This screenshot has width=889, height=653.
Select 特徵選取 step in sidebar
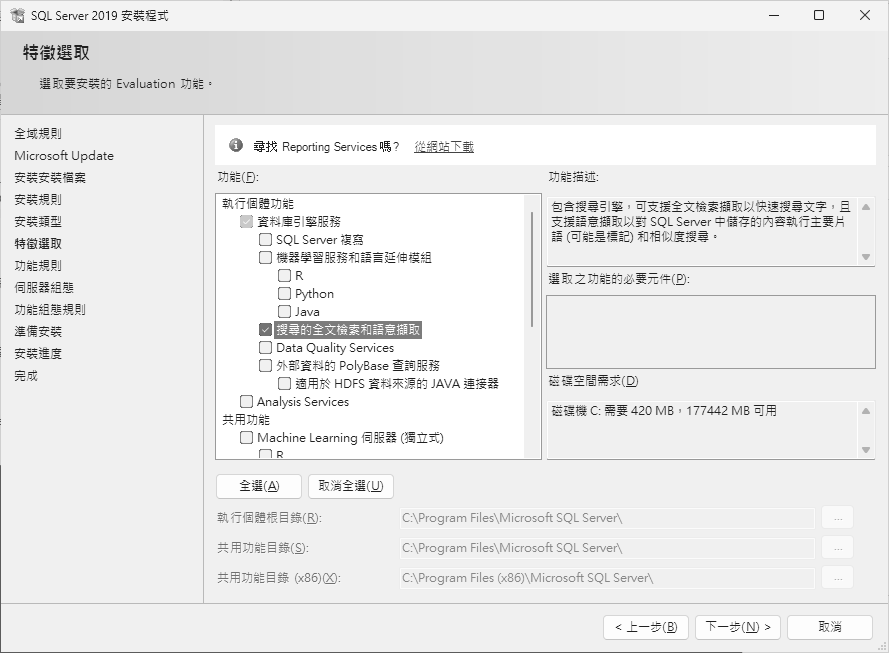tap(38, 244)
